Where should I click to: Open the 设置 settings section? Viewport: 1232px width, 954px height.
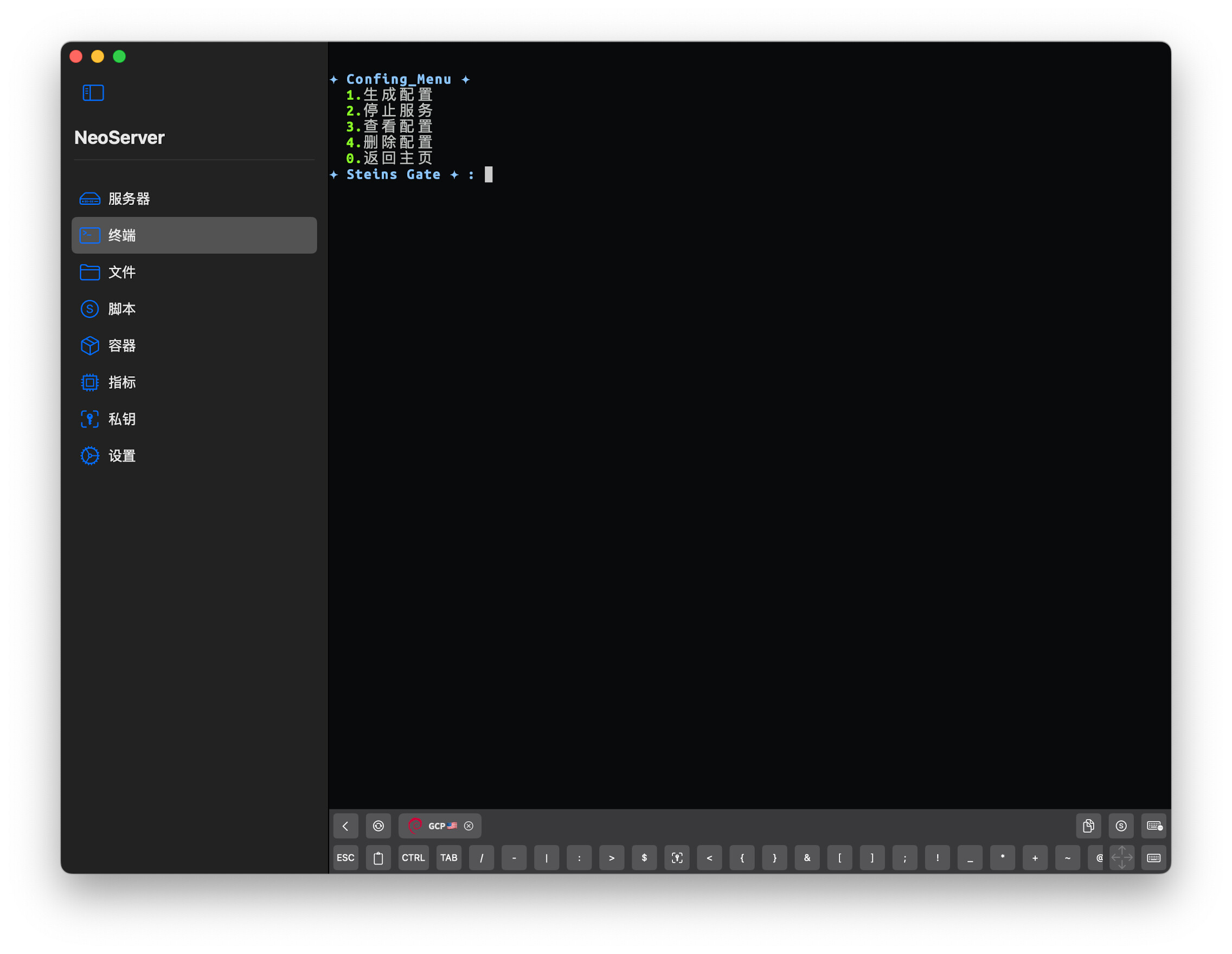[122, 455]
